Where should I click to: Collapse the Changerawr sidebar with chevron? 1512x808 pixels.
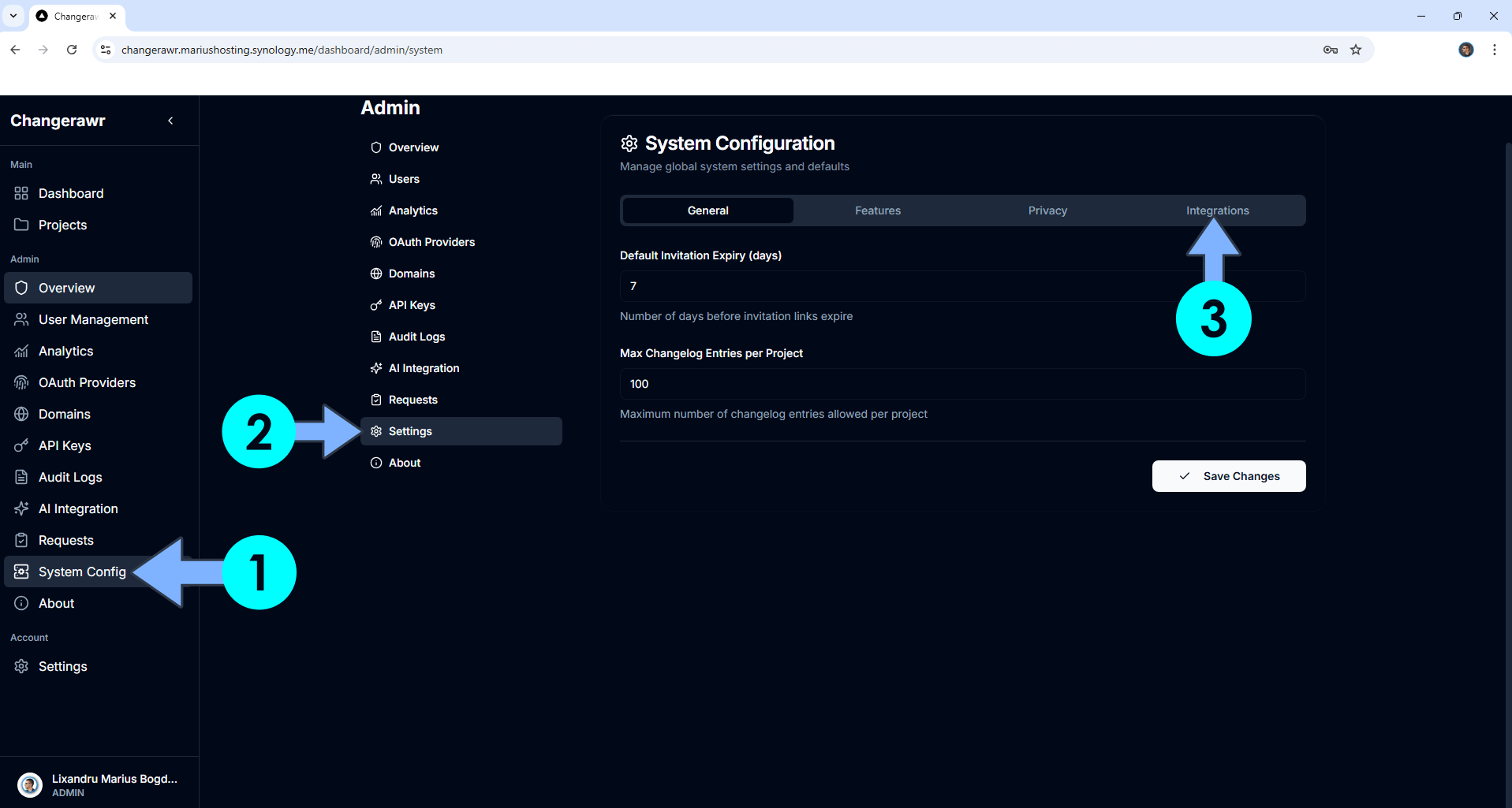coord(170,121)
